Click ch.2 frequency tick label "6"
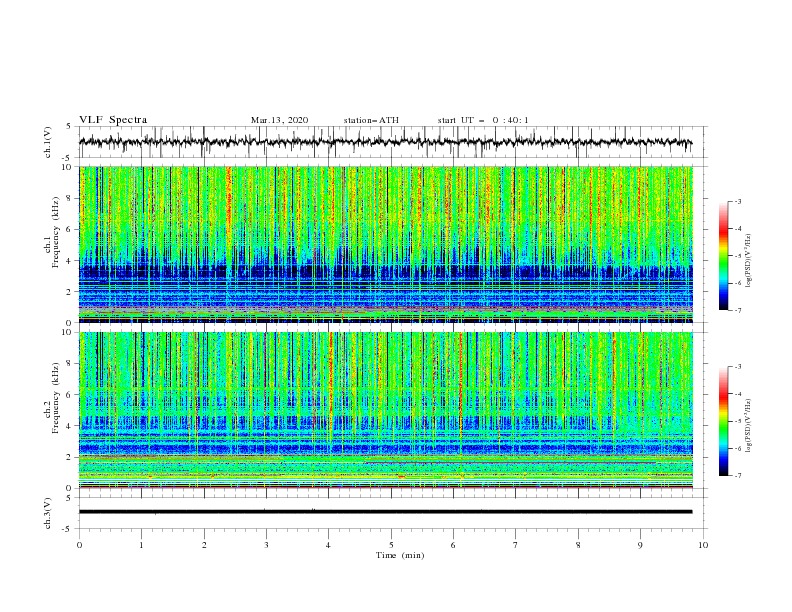Viewport: 792px width, 612px height. (x=71, y=395)
